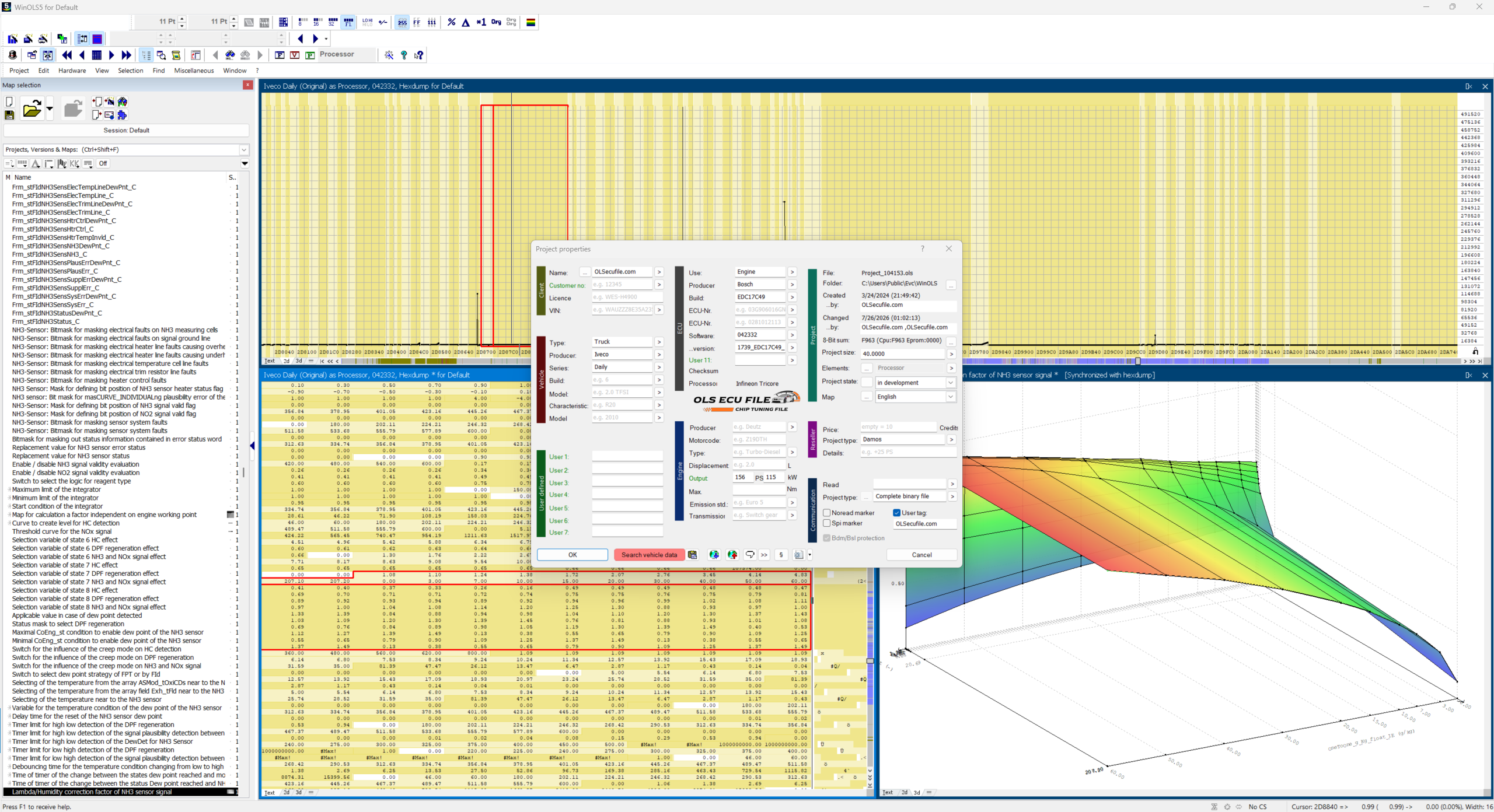Image resolution: width=1494 pixels, height=812 pixels.
Task: Click the Search vehicle data button
Action: [x=649, y=555]
